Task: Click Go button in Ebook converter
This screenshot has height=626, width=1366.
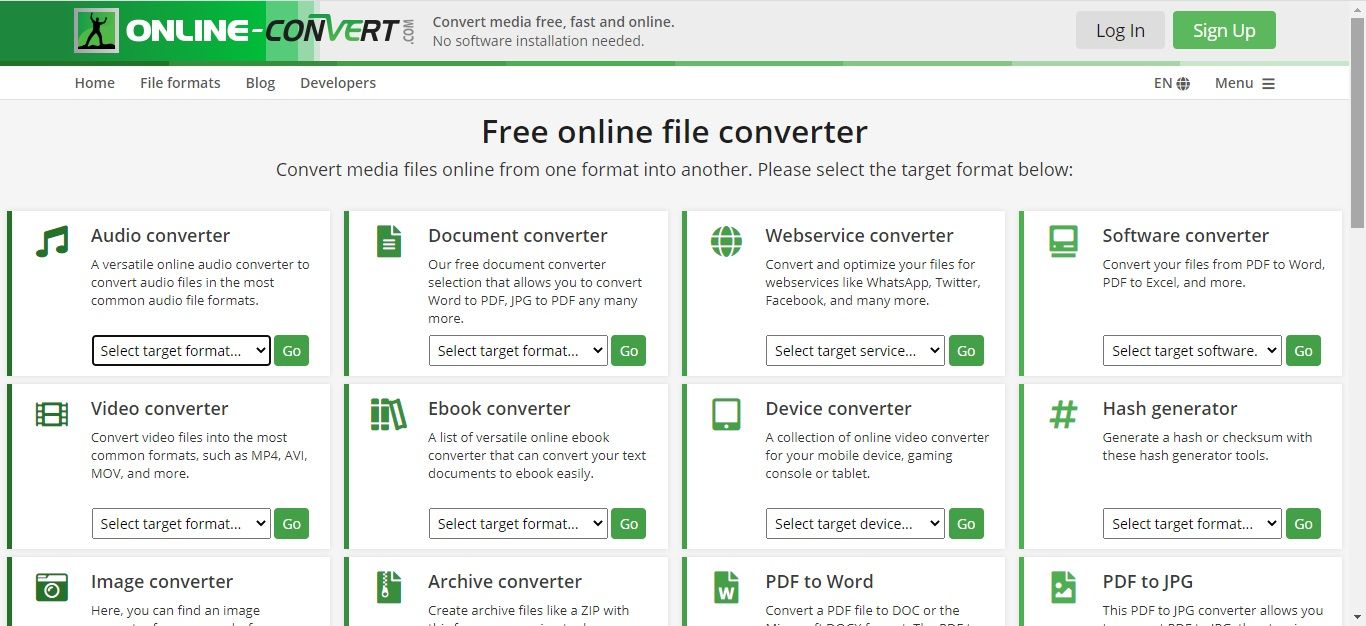Action: pyautogui.click(x=628, y=524)
